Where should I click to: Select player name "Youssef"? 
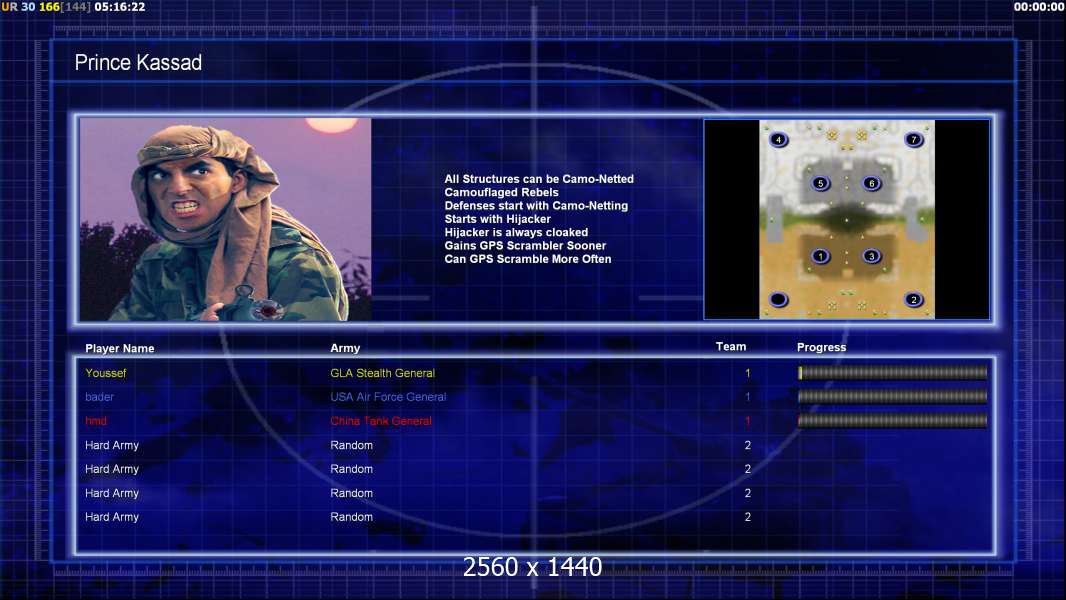coord(105,373)
